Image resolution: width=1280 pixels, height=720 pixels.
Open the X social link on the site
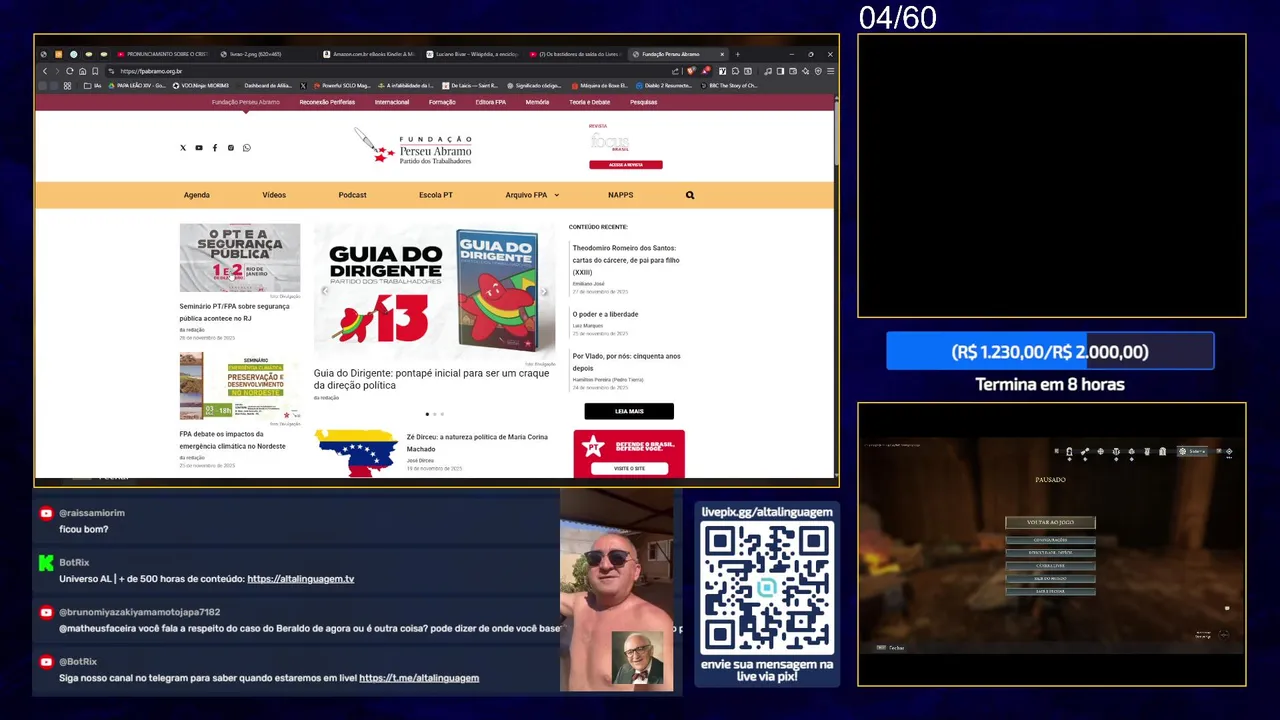[x=183, y=148]
